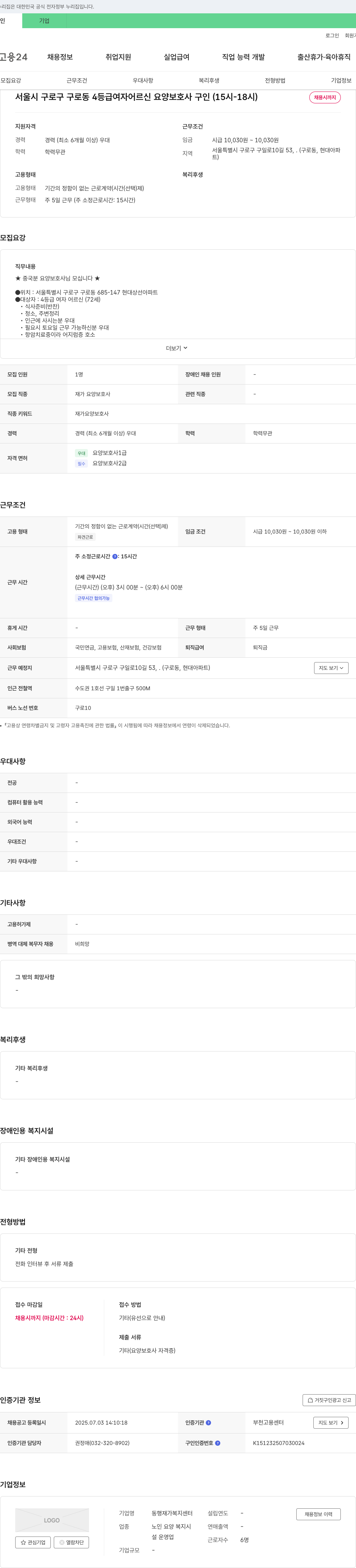Click the deadline text 채용시까지 (마감시간 : 24시)
356x1568 pixels.
point(49,1318)
